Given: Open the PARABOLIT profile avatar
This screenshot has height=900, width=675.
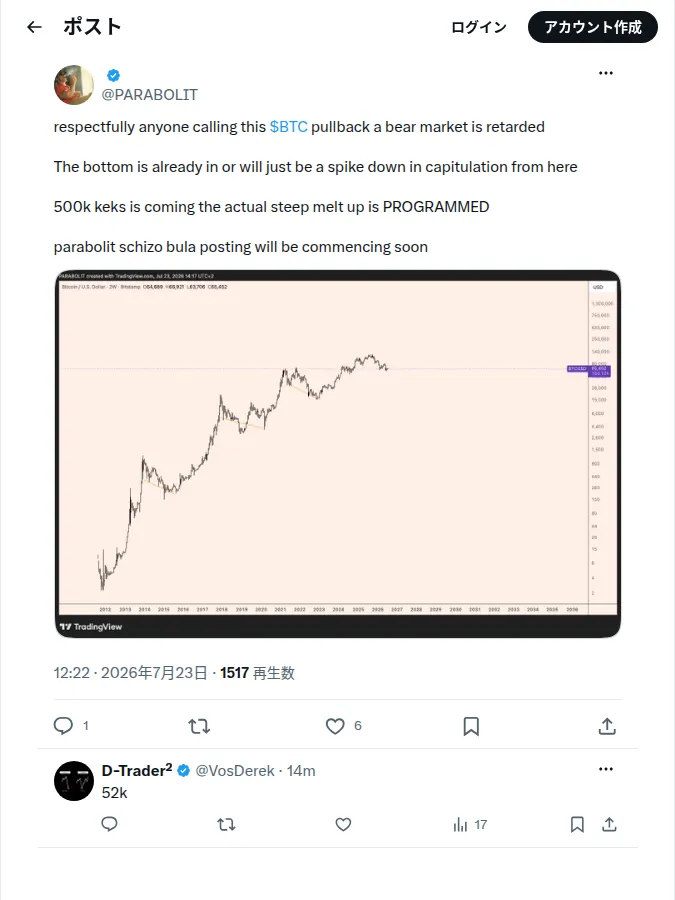Looking at the screenshot, I should click(x=74, y=85).
